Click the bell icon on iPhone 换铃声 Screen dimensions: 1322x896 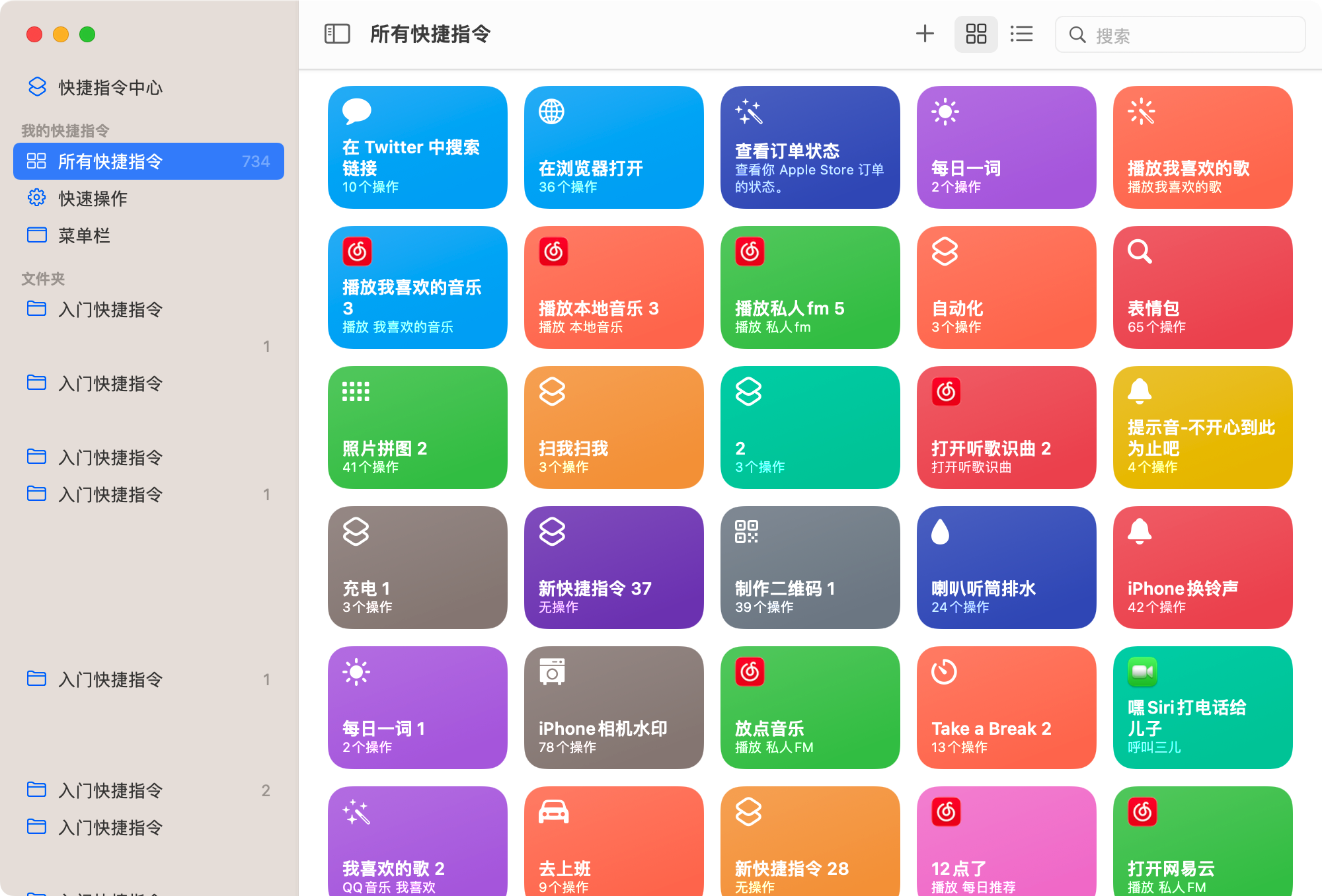pos(1140,531)
